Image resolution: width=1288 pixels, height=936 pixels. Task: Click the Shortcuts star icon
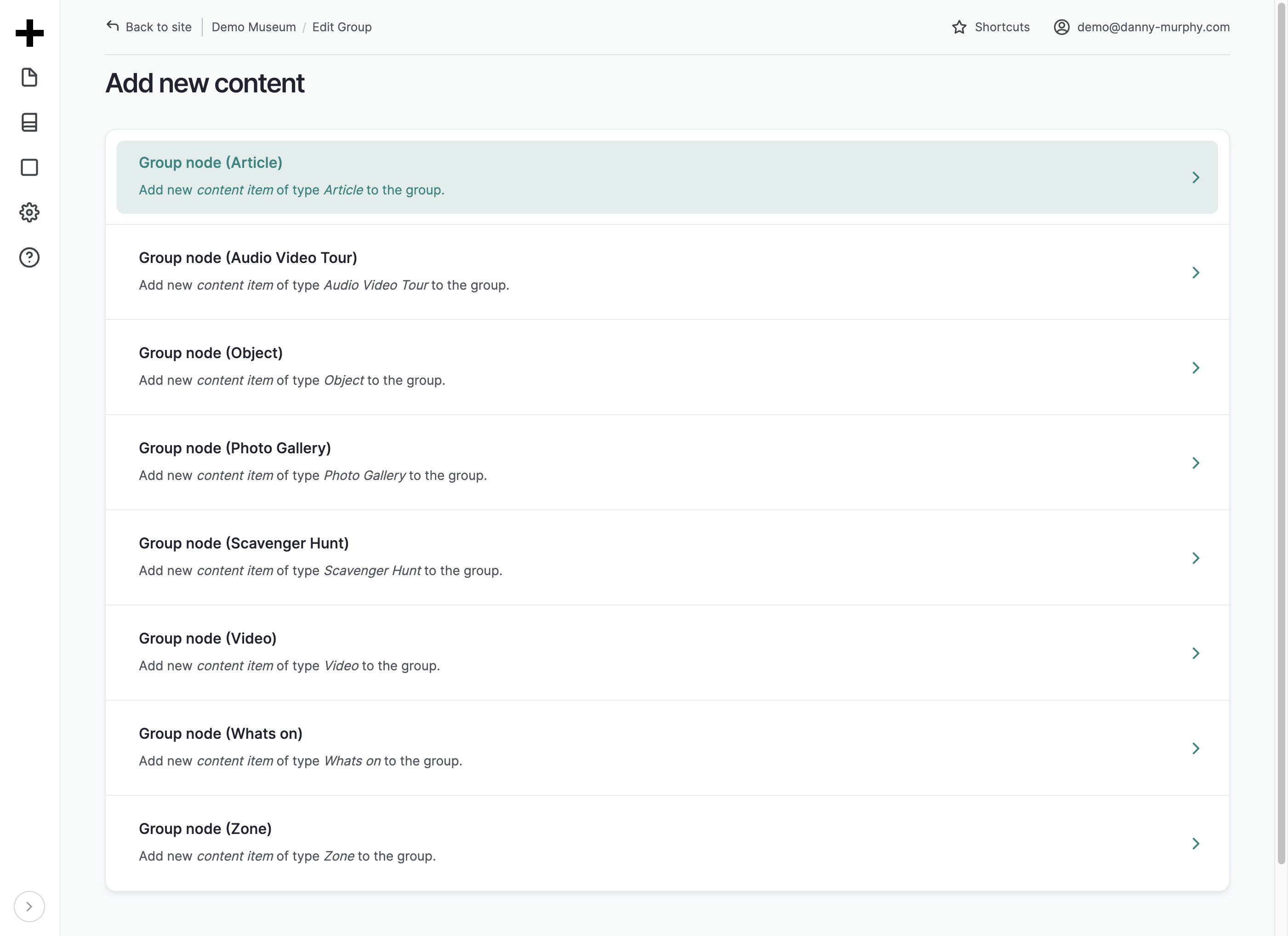point(959,27)
